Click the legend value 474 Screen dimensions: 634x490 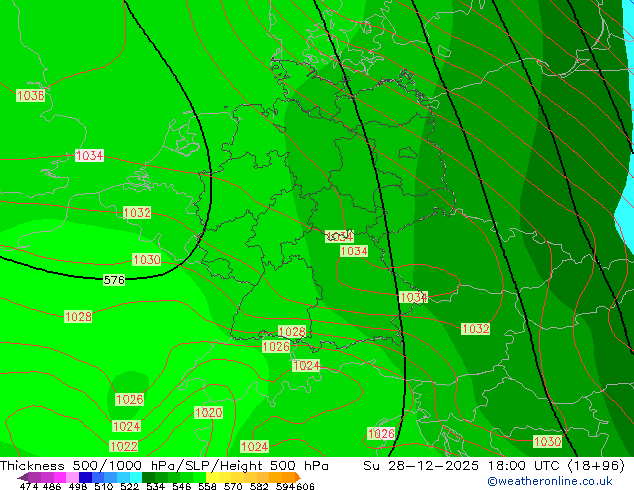29,486
